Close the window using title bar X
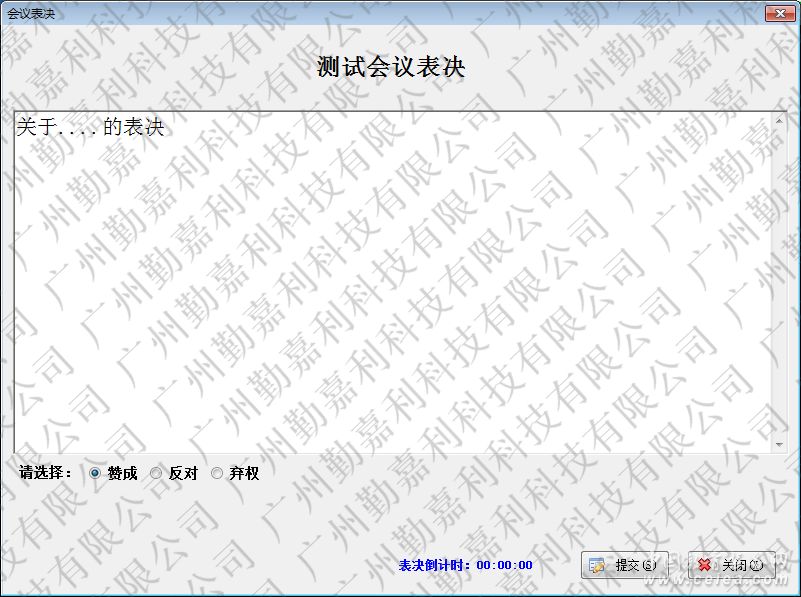Viewport: 801px width, 597px height. [x=779, y=13]
